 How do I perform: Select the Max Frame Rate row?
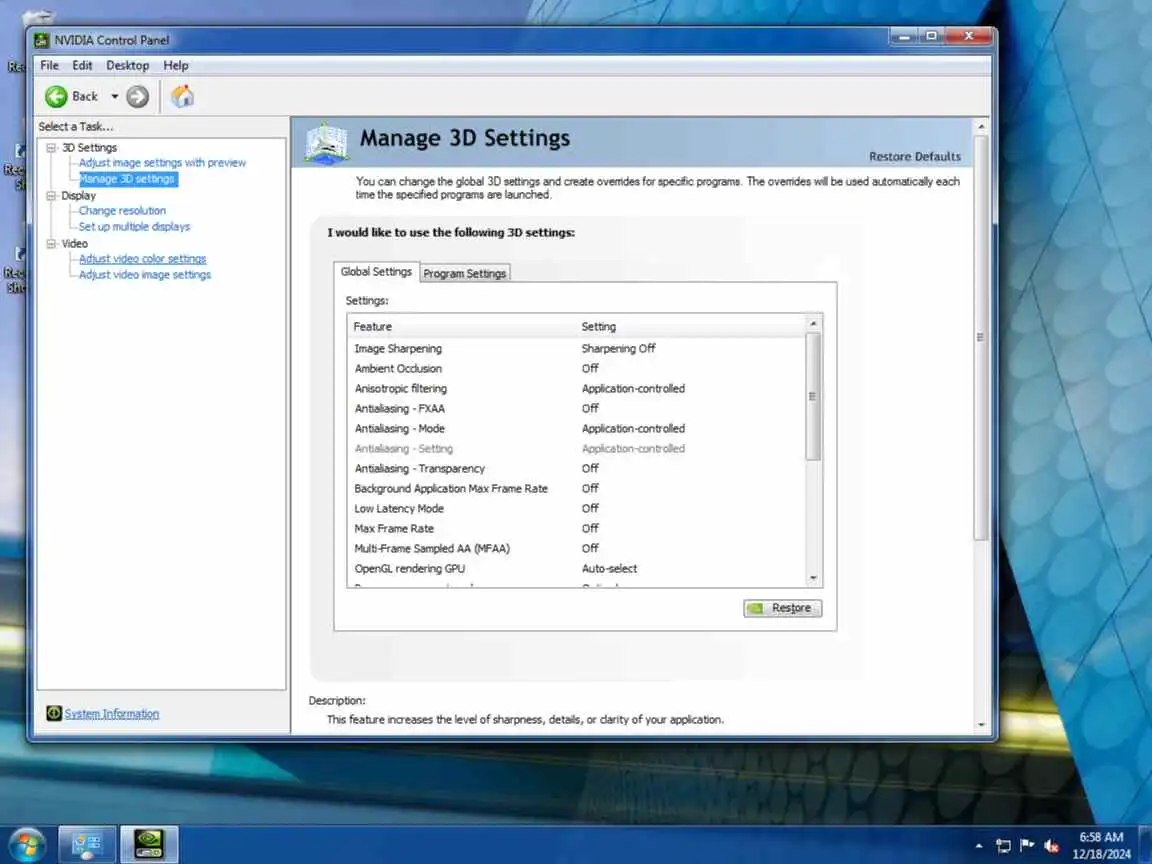coord(577,528)
